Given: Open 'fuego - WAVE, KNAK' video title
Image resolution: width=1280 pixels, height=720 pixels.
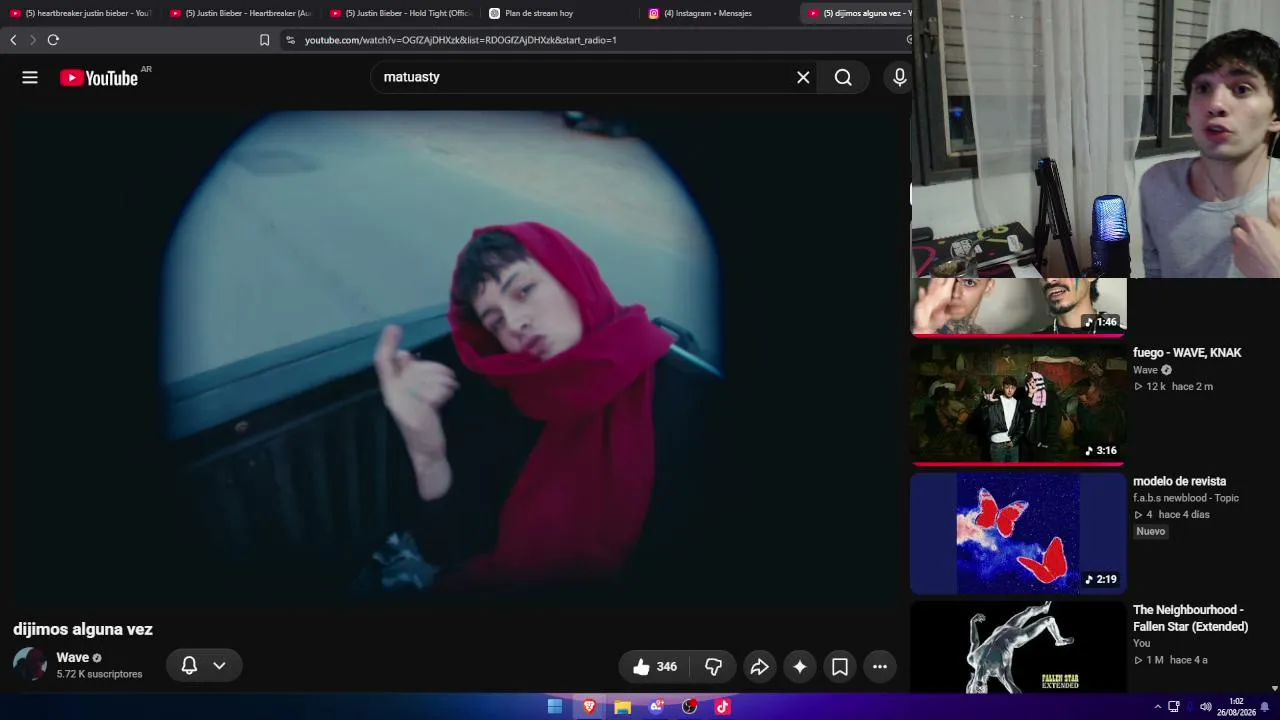Looking at the screenshot, I should (x=1187, y=353).
